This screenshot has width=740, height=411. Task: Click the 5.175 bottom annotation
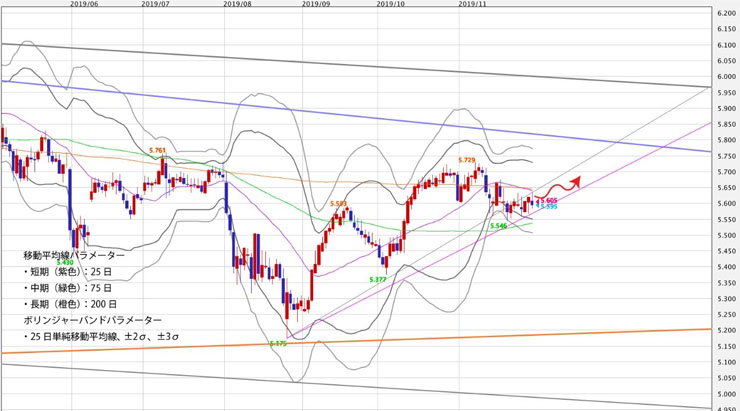(x=278, y=344)
